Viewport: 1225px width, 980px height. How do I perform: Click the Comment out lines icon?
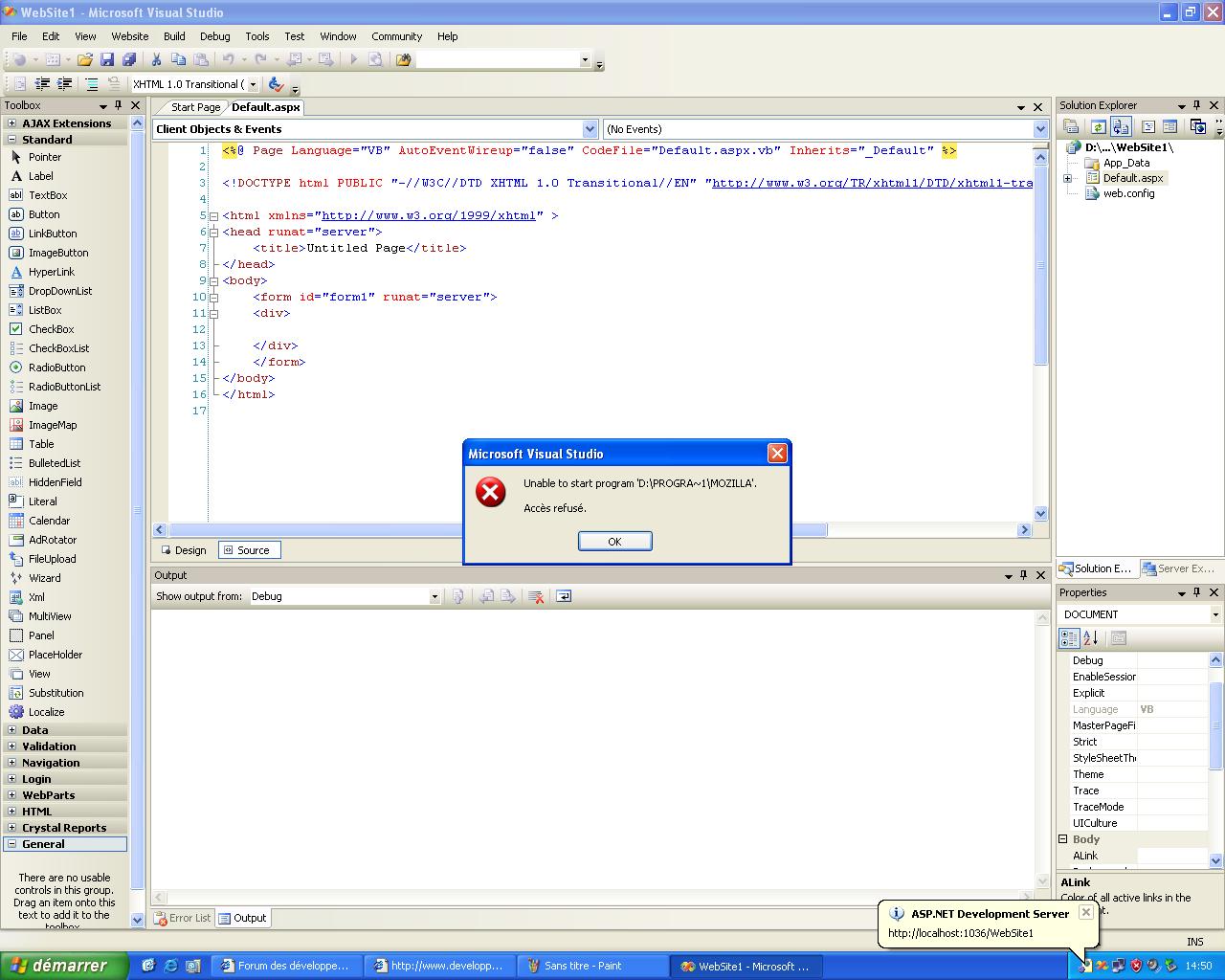[91, 84]
